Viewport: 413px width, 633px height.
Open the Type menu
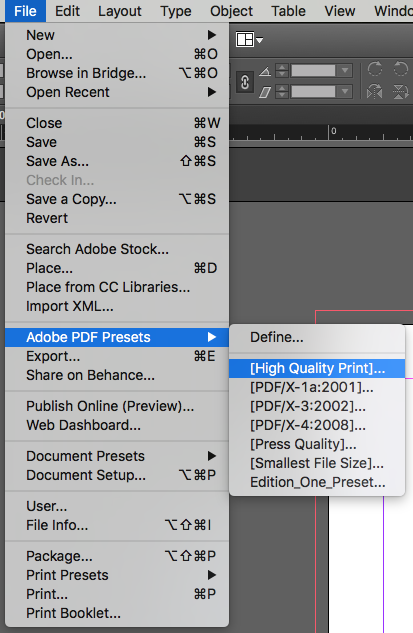click(x=176, y=11)
